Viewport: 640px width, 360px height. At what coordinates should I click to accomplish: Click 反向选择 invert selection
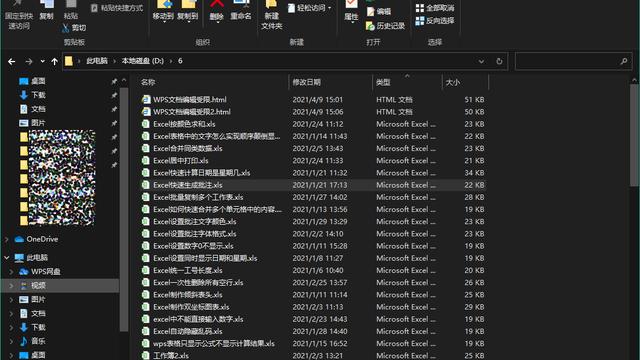coord(435,20)
